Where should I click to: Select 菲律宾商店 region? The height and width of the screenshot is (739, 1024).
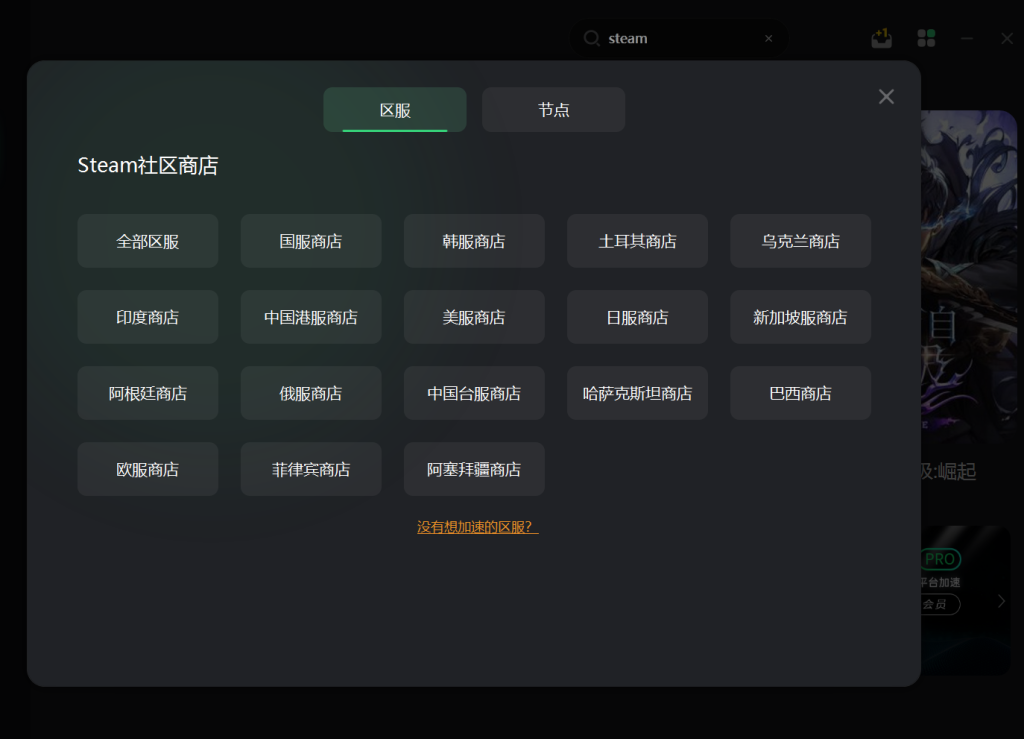coord(311,469)
